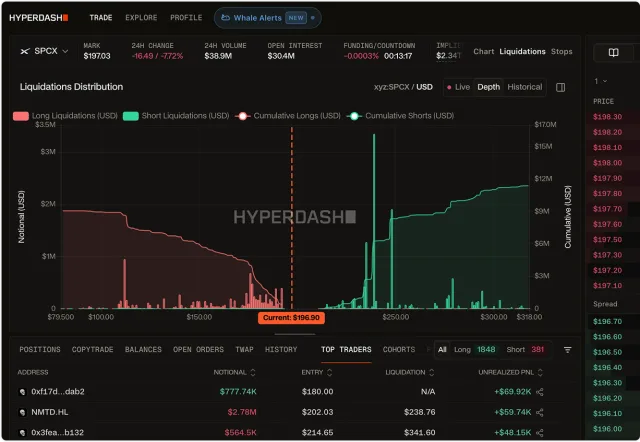Screen dimensions: 640x442
Task: Share the NMTD.HL trader PNL
Action: point(540,412)
